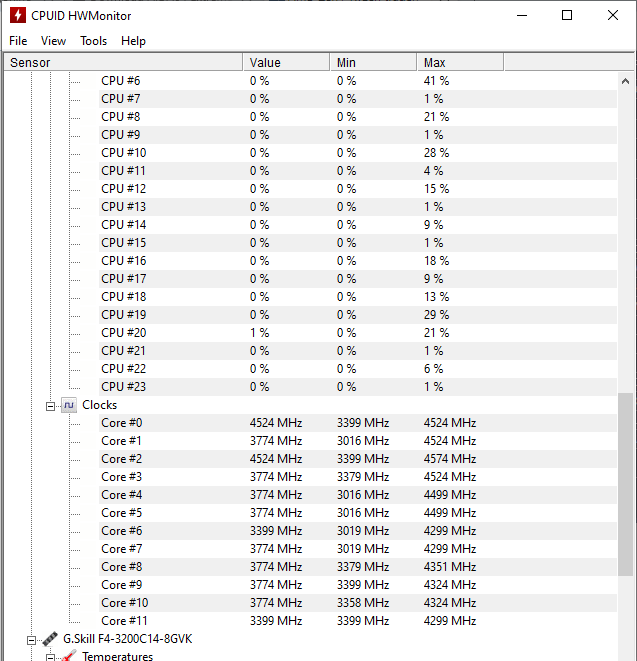Click the Value column header

pyautogui.click(x=286, y=62)
